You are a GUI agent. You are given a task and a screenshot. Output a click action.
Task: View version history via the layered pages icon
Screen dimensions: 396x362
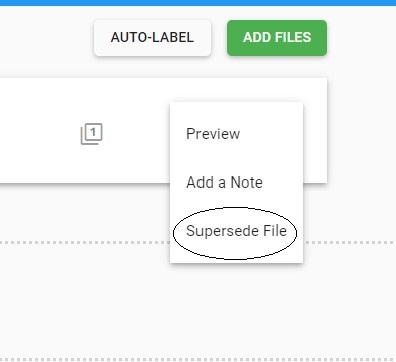92,134
